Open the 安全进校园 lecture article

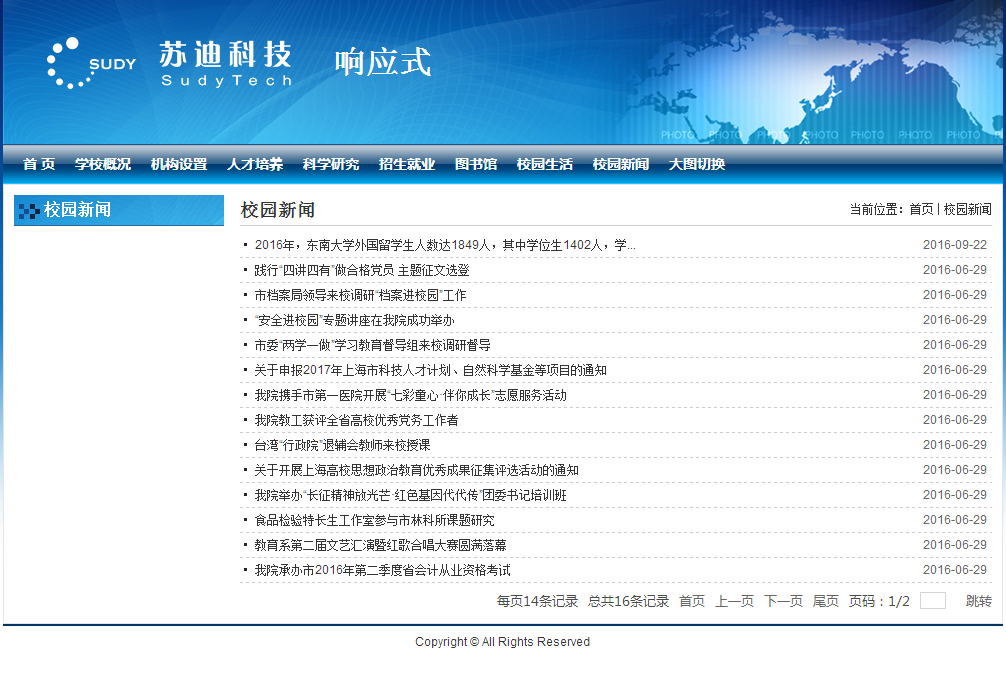(355, 320)
